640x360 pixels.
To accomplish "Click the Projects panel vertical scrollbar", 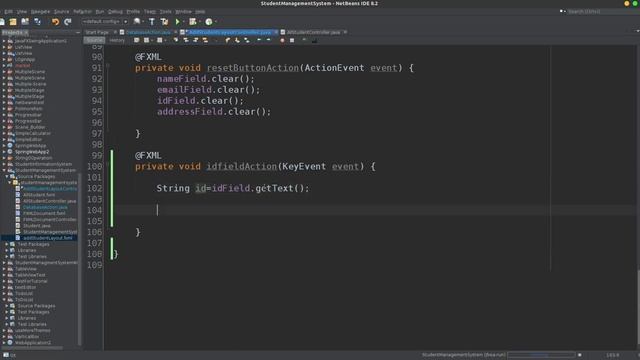I will click(x=79, y=260).
